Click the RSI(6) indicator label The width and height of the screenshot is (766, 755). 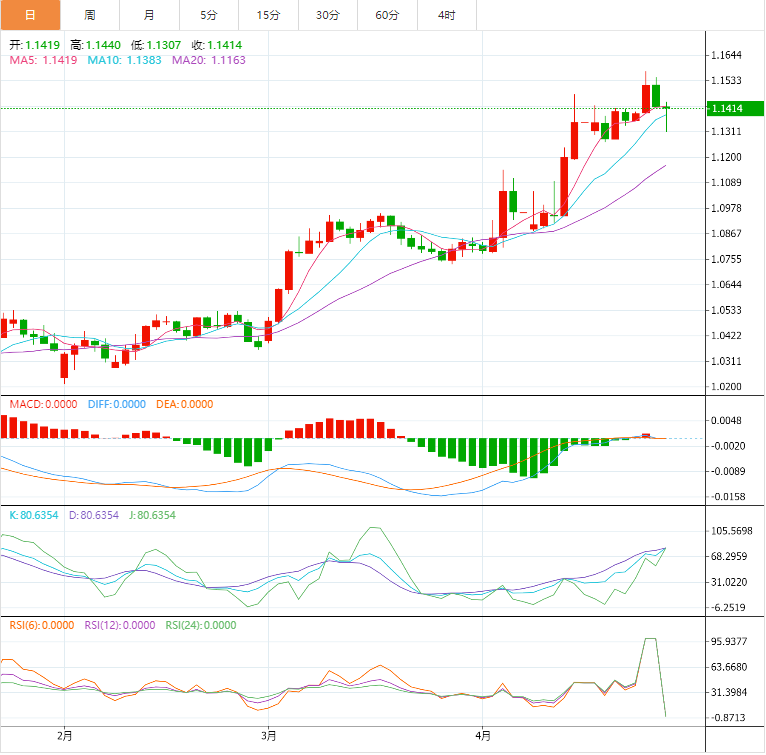click(42, 625)
